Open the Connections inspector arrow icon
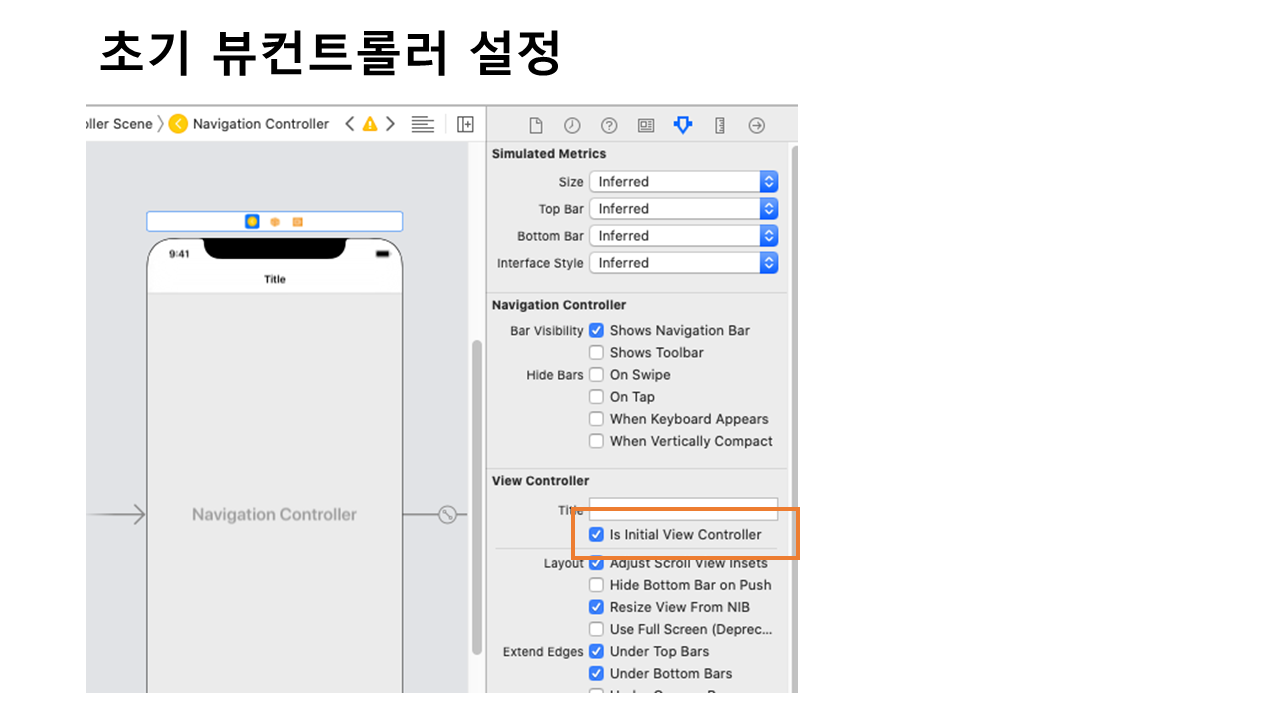Image resolution: width=1280 pixels, height=720 pixels. (757, 125)
